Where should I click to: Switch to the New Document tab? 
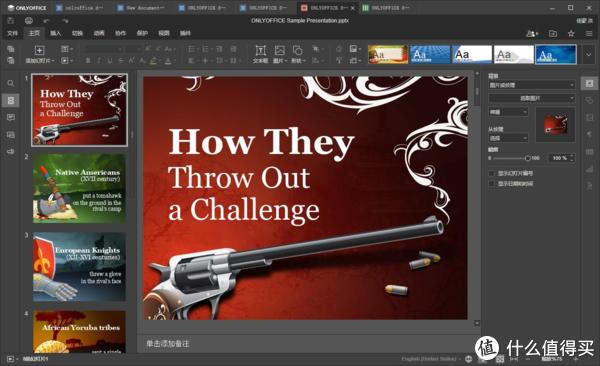coord(141,8)
